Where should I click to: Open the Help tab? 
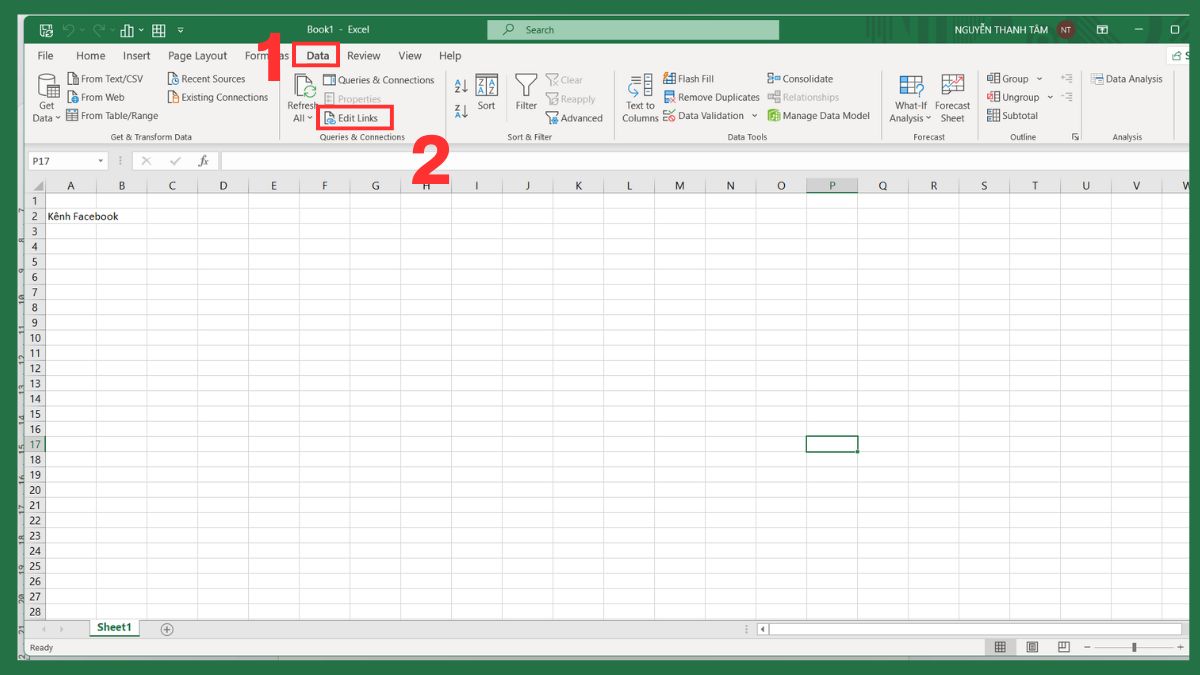coord(450,56)
